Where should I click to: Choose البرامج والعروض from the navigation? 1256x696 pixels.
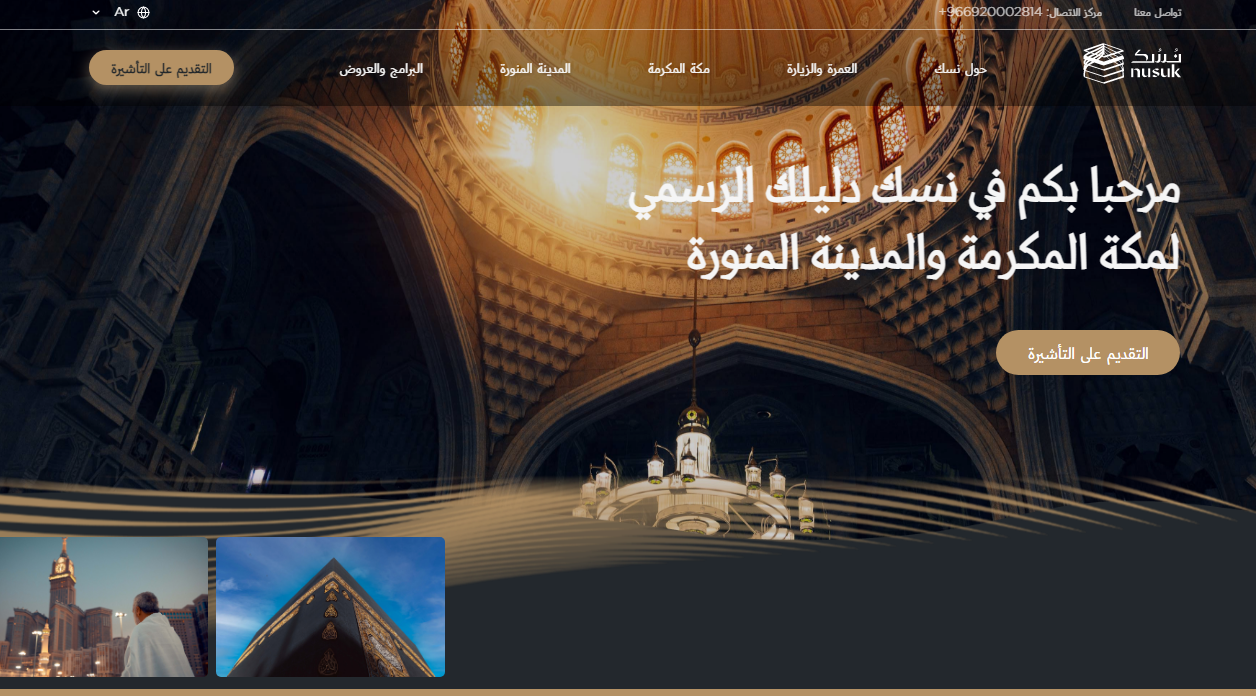click(x=381, y=69)
